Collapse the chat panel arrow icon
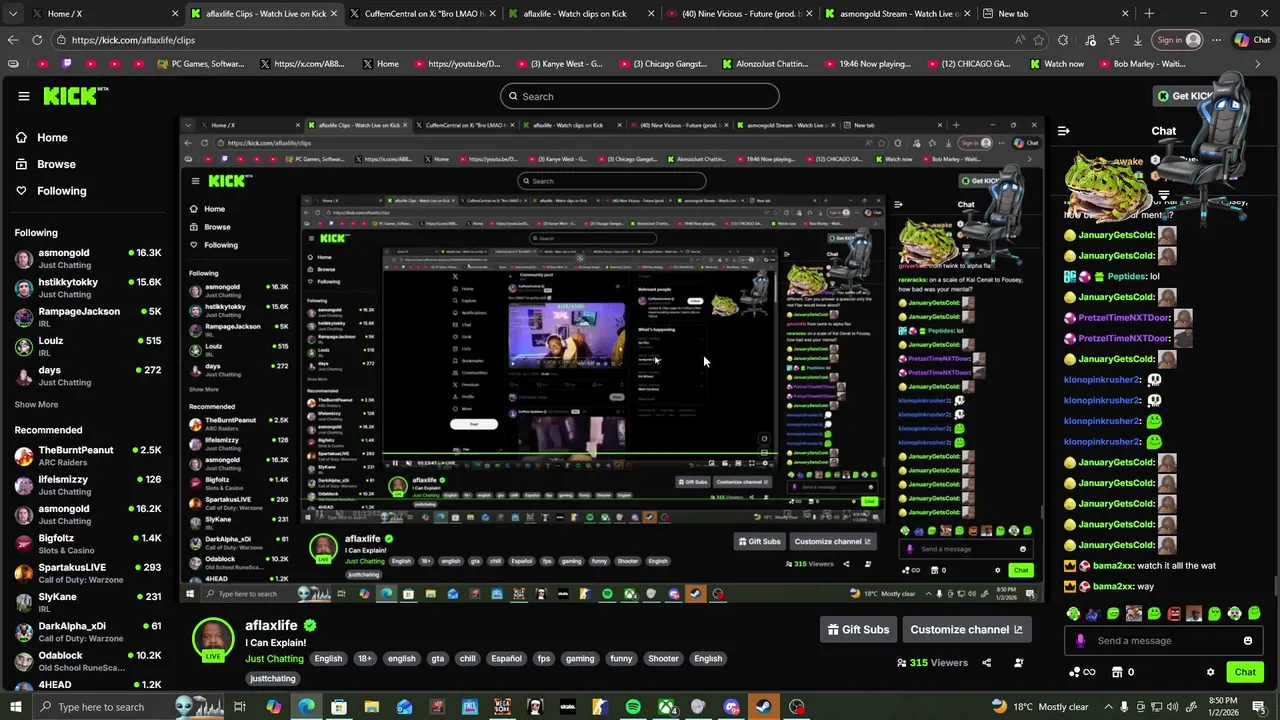 [1064, 131]
